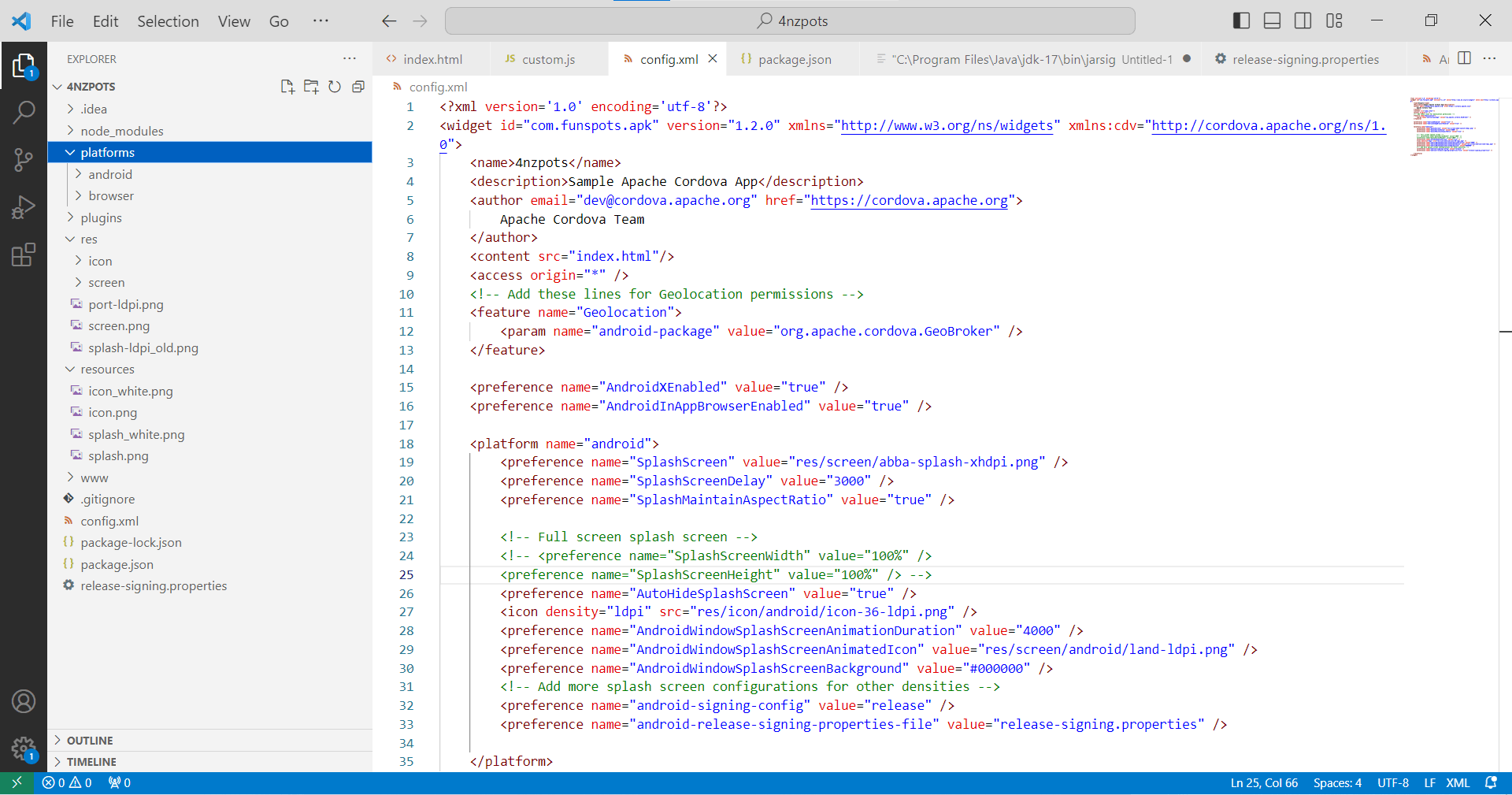Follow the https://cordova.apache.org author link
The image size is (1512, 795).
[910, 201]
